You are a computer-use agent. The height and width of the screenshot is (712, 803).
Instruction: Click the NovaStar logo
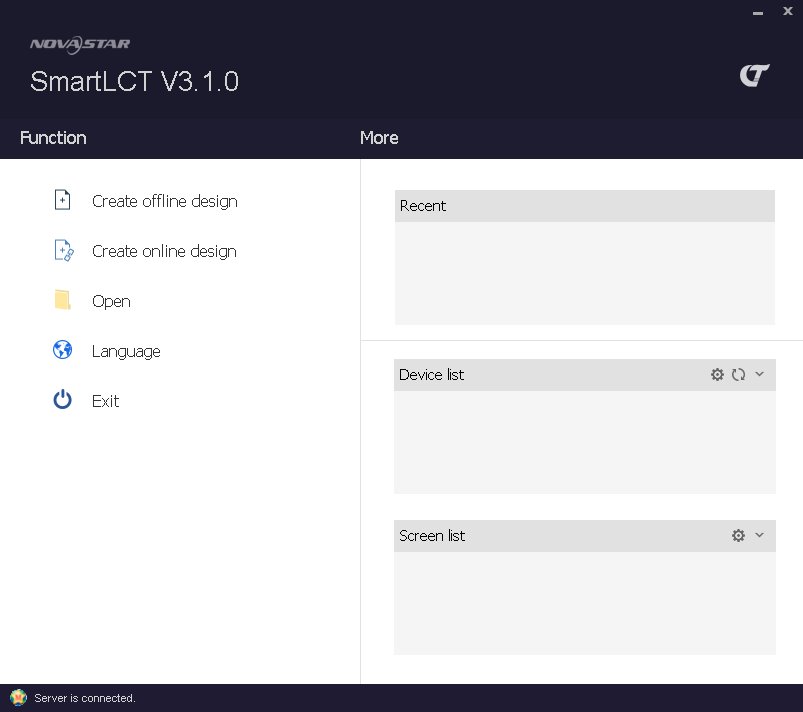(80, 43)
